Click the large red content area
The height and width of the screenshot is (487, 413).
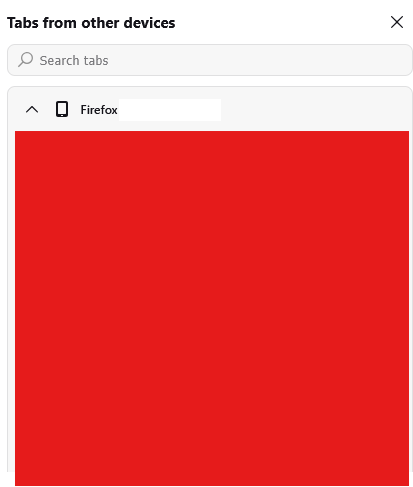212,308
